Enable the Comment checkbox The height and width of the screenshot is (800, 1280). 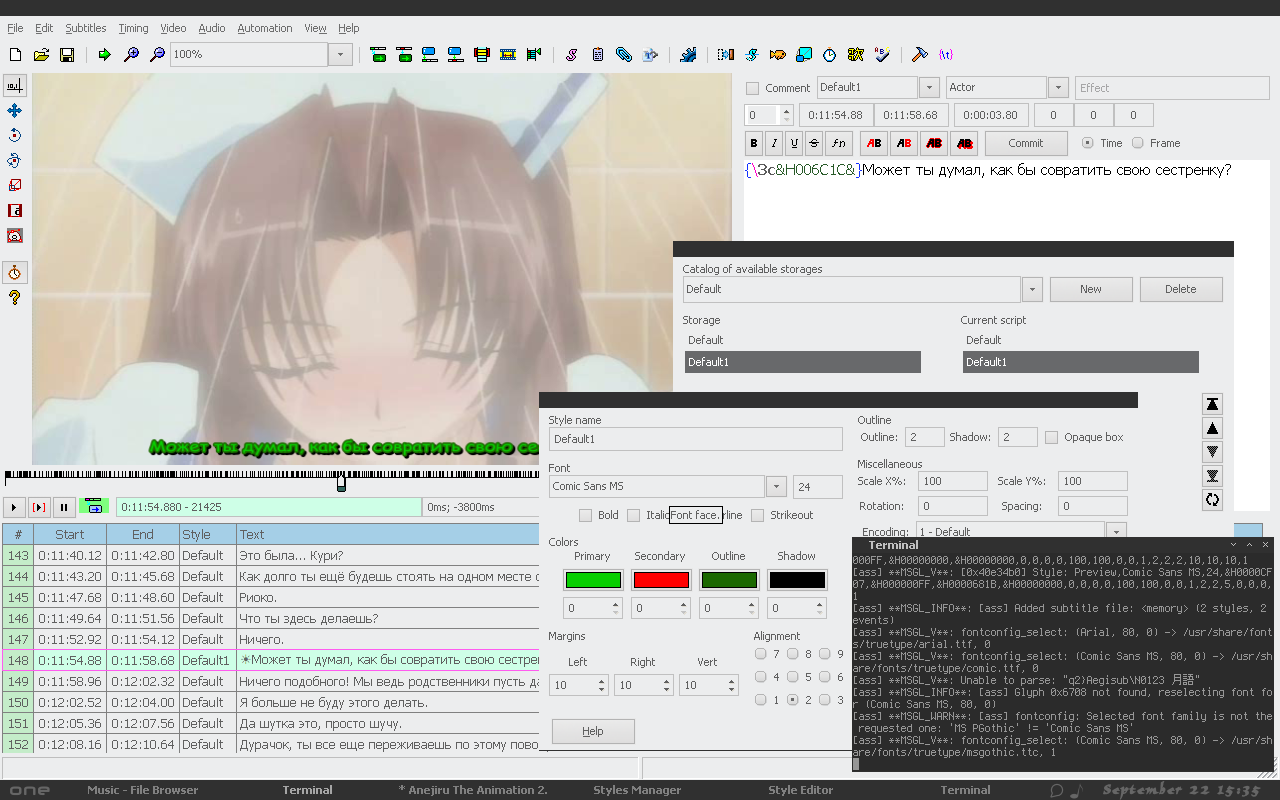tap(753, 88)
